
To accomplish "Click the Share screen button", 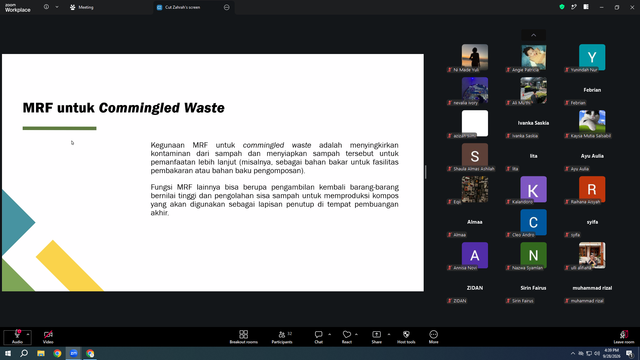I will tap(376, 337).
